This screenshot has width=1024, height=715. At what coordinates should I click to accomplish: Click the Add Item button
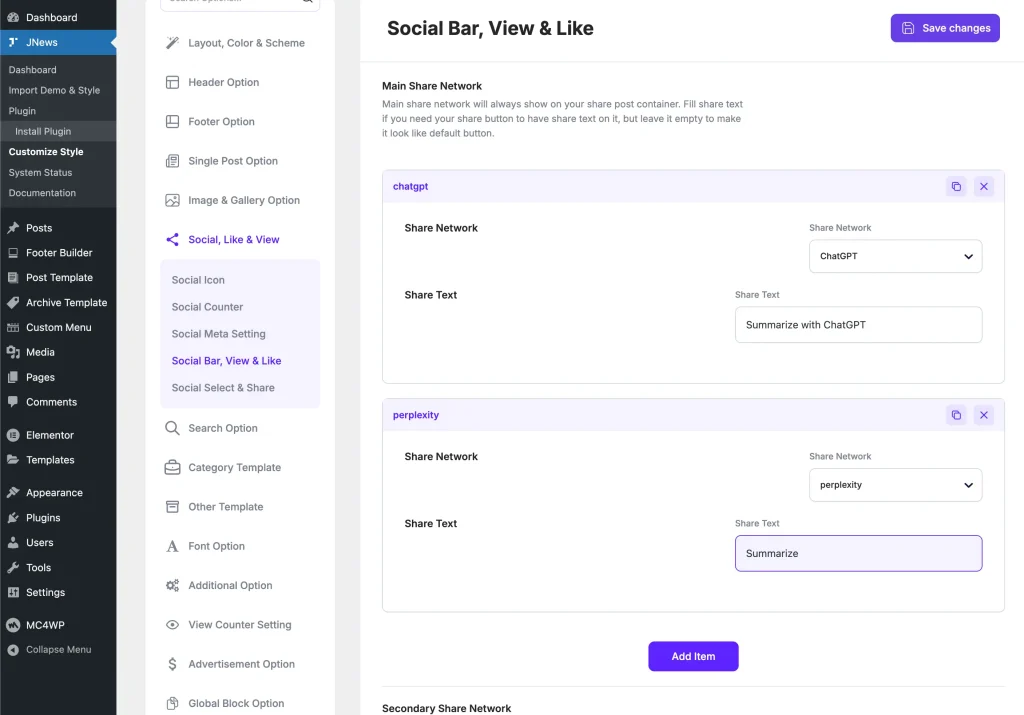(693, 656)
